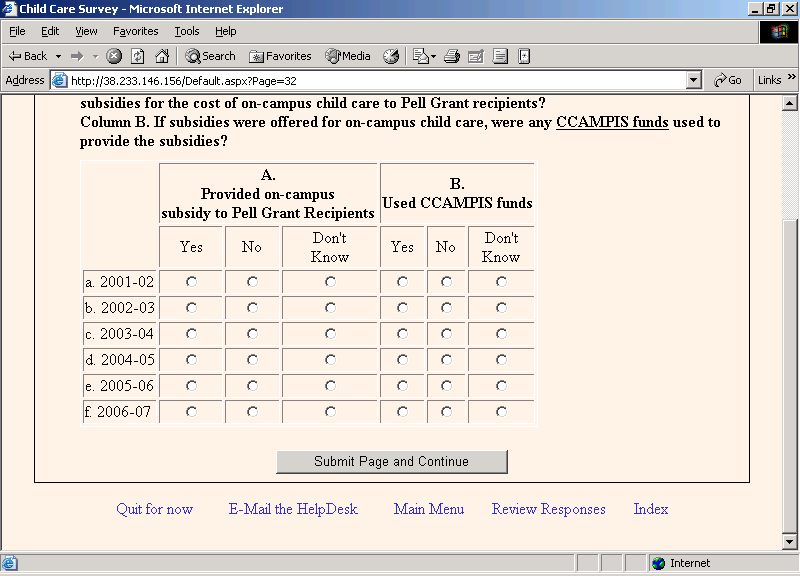The image size is (800, 576).
Task: Open the Favorites toolbar button
Action: point(280,56)
